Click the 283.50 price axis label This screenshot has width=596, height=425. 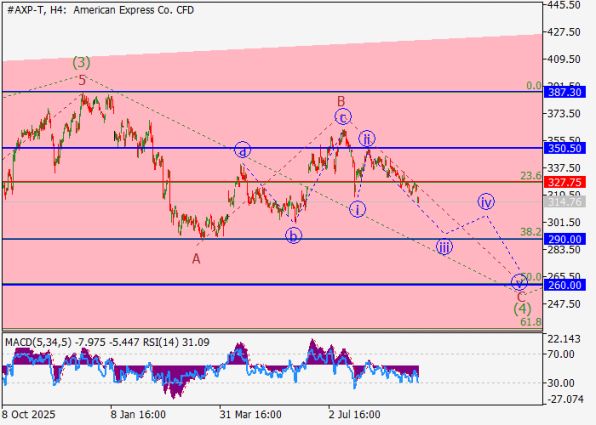(x=565, y=250)
